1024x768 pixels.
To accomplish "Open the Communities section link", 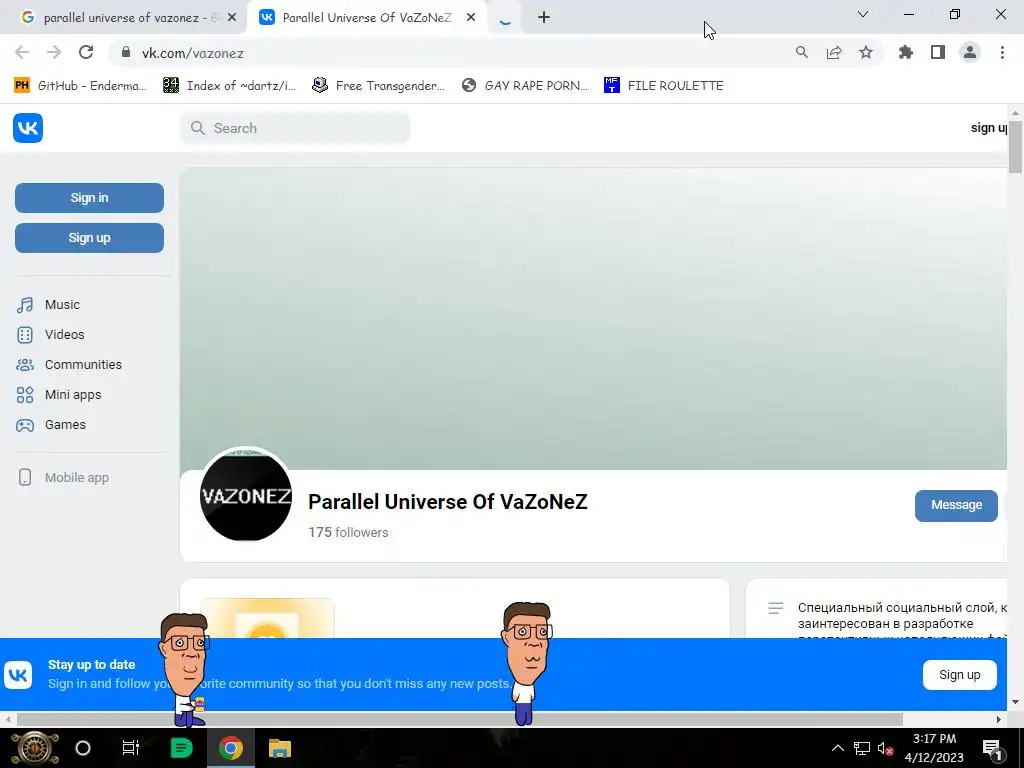I will (83, 364).
